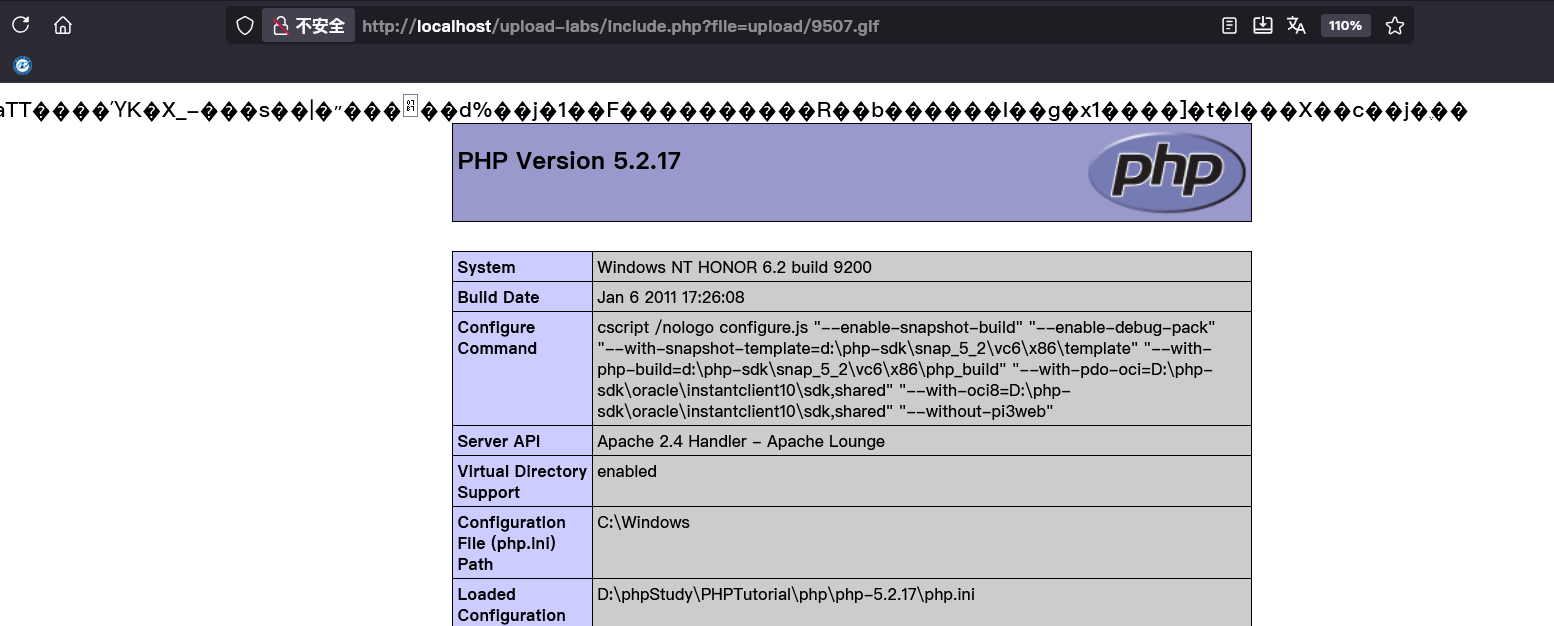Show the 不安全 connection security info
Image resolution: width=1554 pixels, height=626 pixels.
coord(309,26)
